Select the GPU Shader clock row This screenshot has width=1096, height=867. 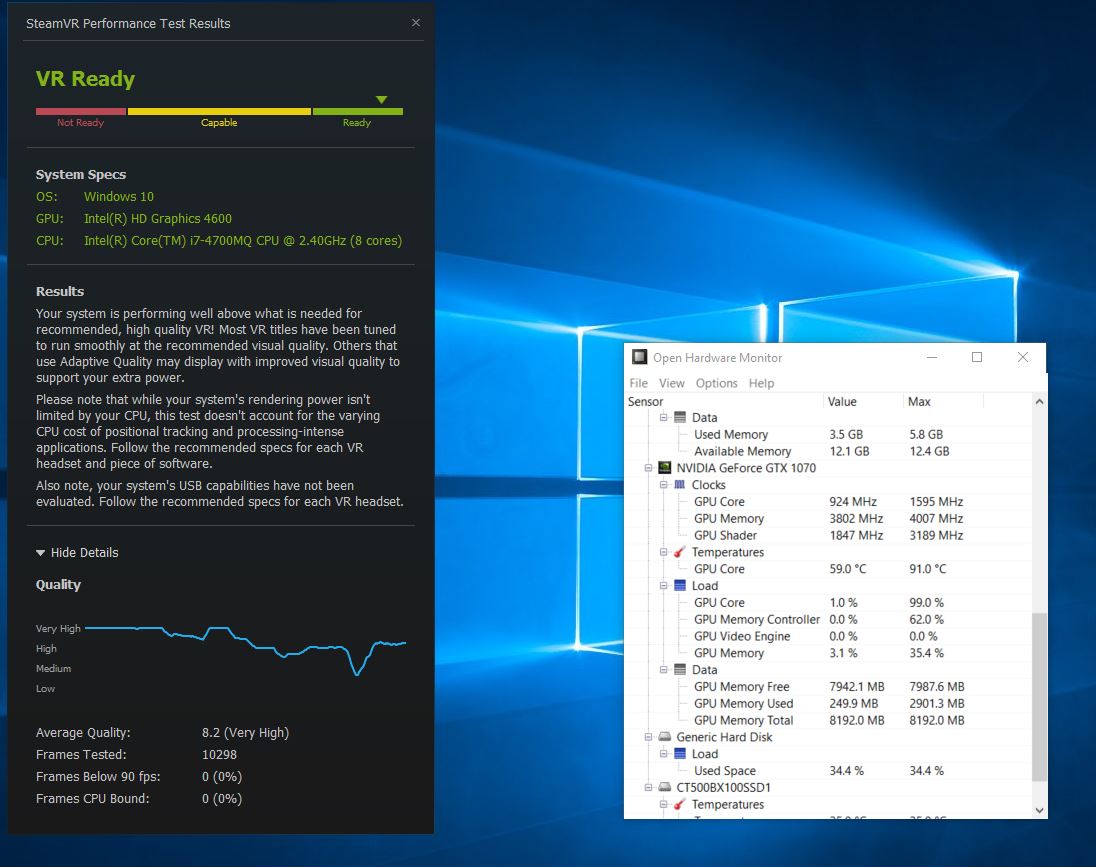828,535
